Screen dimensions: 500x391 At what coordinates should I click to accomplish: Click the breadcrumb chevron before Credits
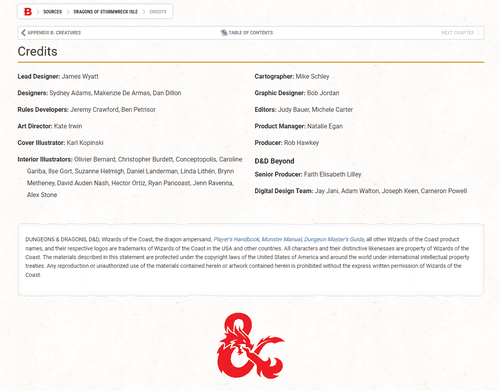(x=144, y=12)
